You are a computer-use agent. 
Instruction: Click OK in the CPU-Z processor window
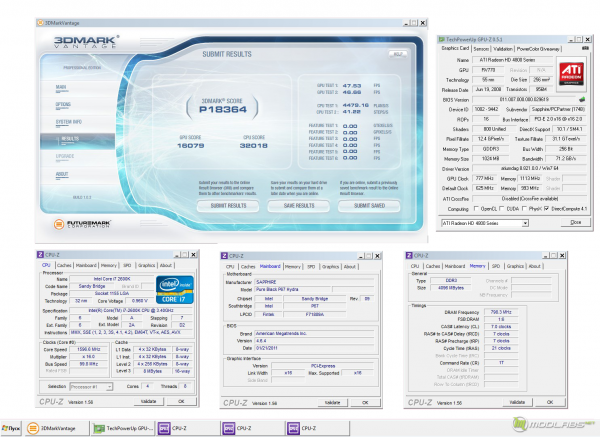tap(181, 401)
